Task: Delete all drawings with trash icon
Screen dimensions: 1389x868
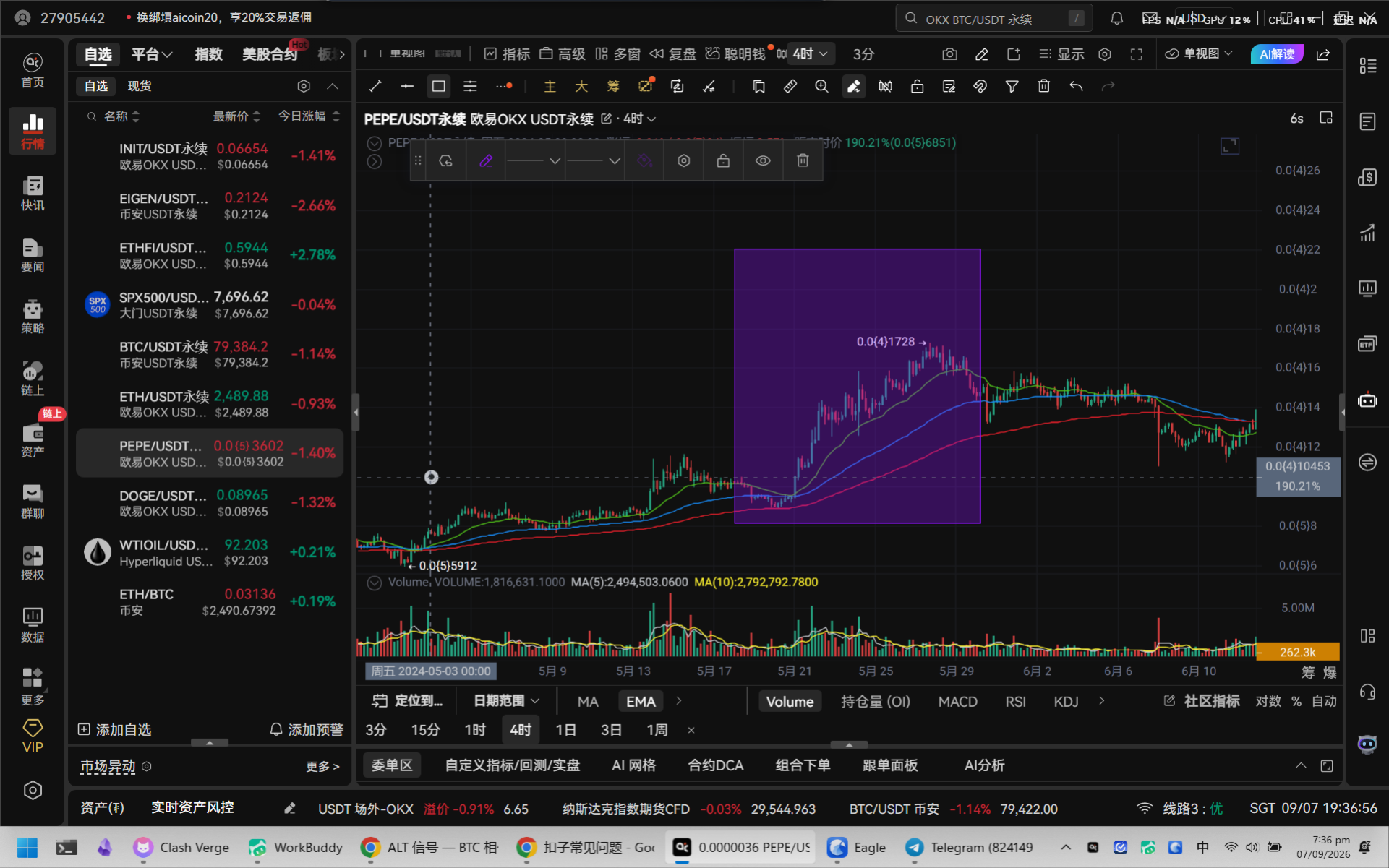Action: pos(1043,87)
